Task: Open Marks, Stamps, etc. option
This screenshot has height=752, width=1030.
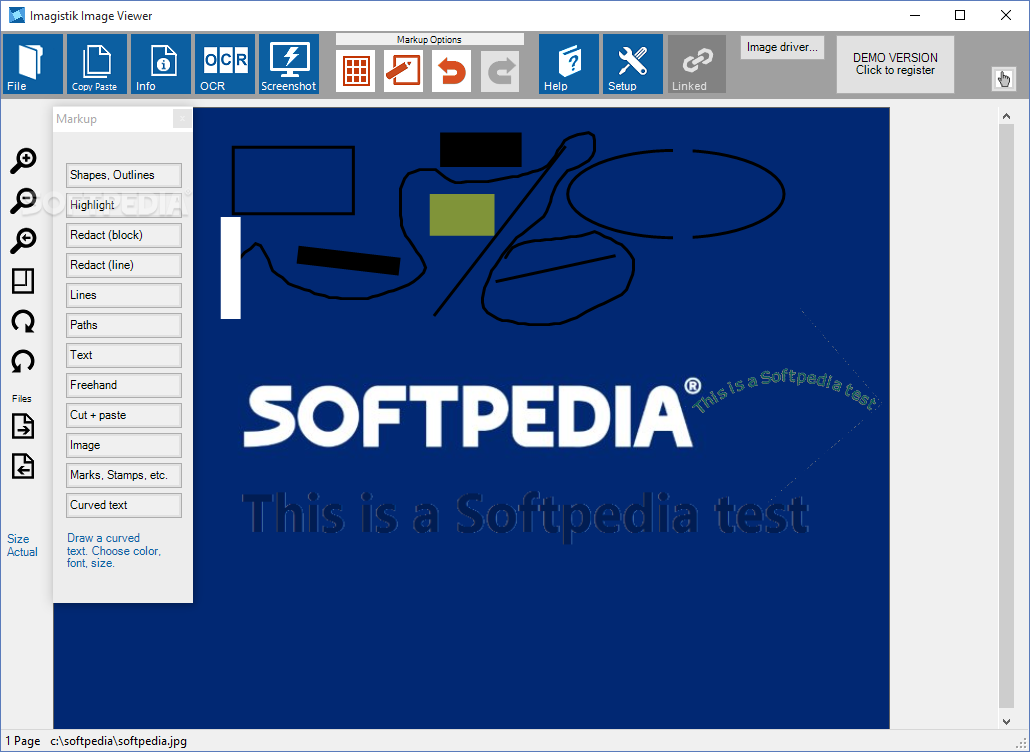Action: coord(124,476)
